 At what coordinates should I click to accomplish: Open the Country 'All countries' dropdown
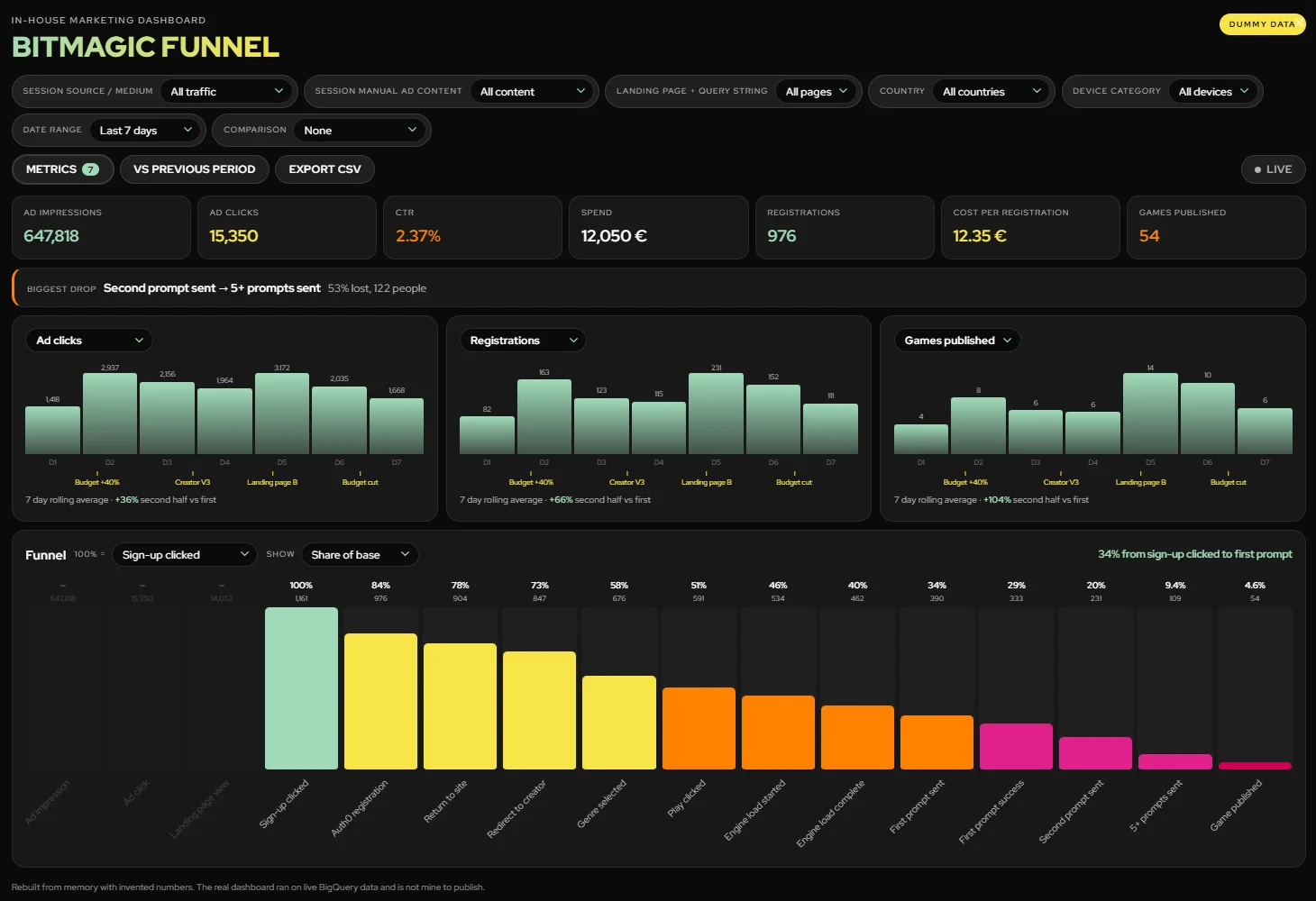pyautogui.click(x=992, y=91)
